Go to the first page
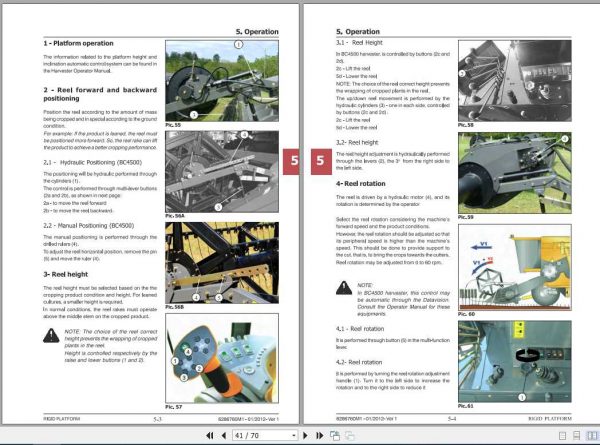The image size is (600, 445). [x=210, y=435]
